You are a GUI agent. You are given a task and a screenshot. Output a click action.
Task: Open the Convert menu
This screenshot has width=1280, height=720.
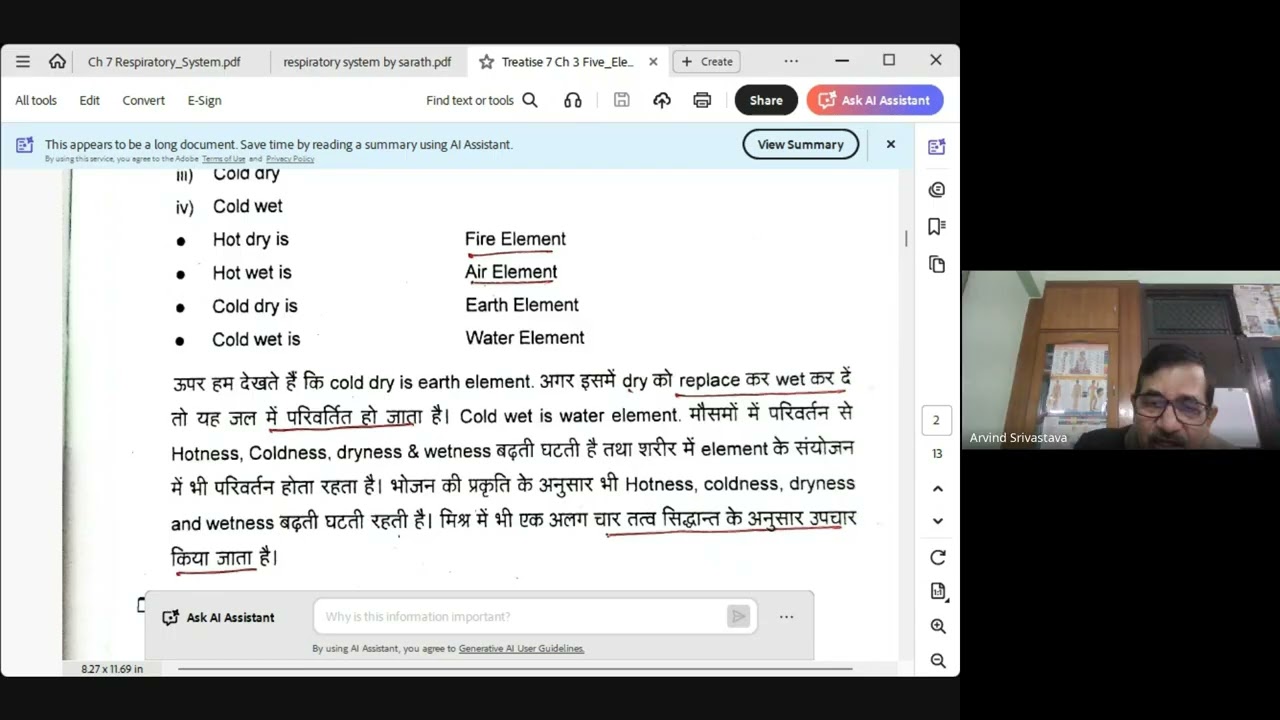tap(144, 100)
